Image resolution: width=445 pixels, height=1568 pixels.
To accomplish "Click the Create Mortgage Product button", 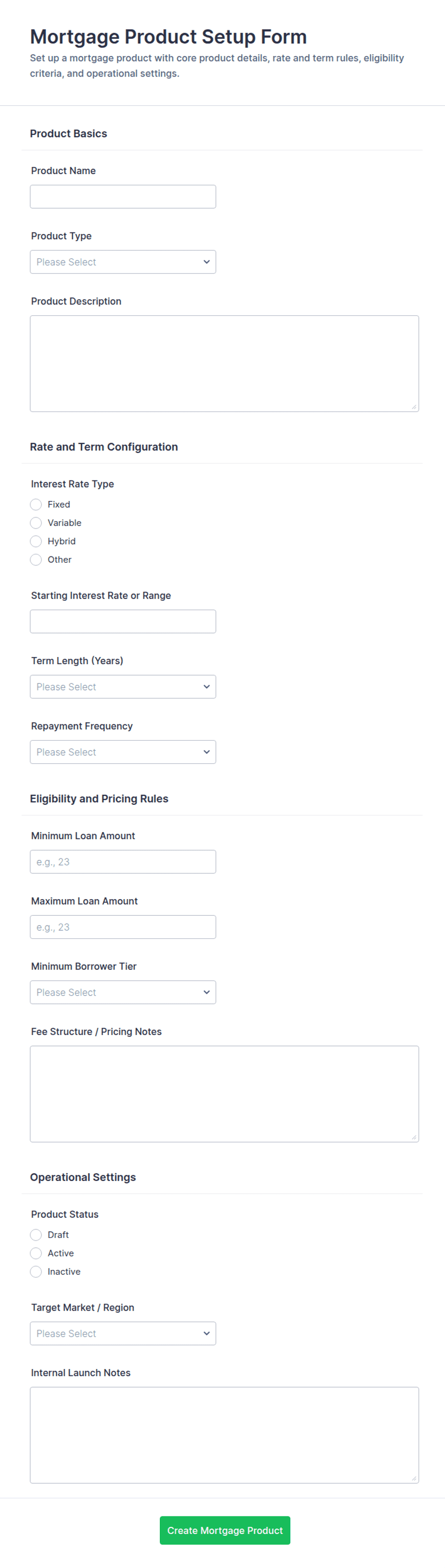I will [x=224, y=1529].
